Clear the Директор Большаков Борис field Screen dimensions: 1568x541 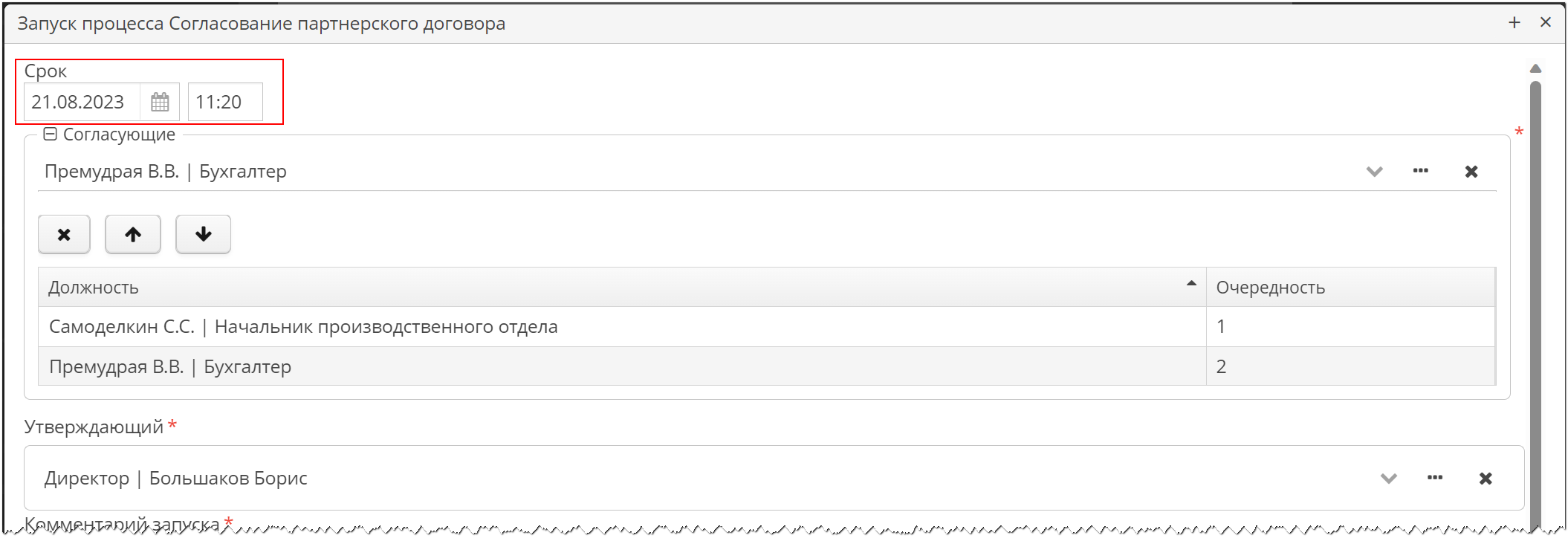(1486, 479)
